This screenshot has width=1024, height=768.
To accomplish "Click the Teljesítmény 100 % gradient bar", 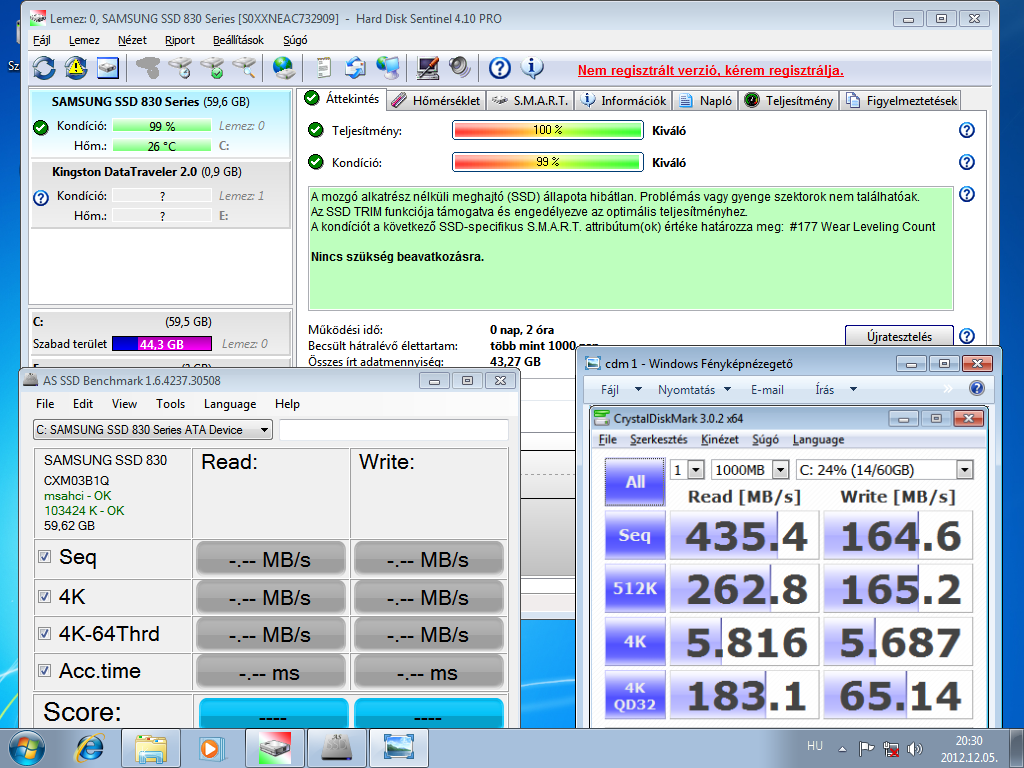I will point(547,130).
